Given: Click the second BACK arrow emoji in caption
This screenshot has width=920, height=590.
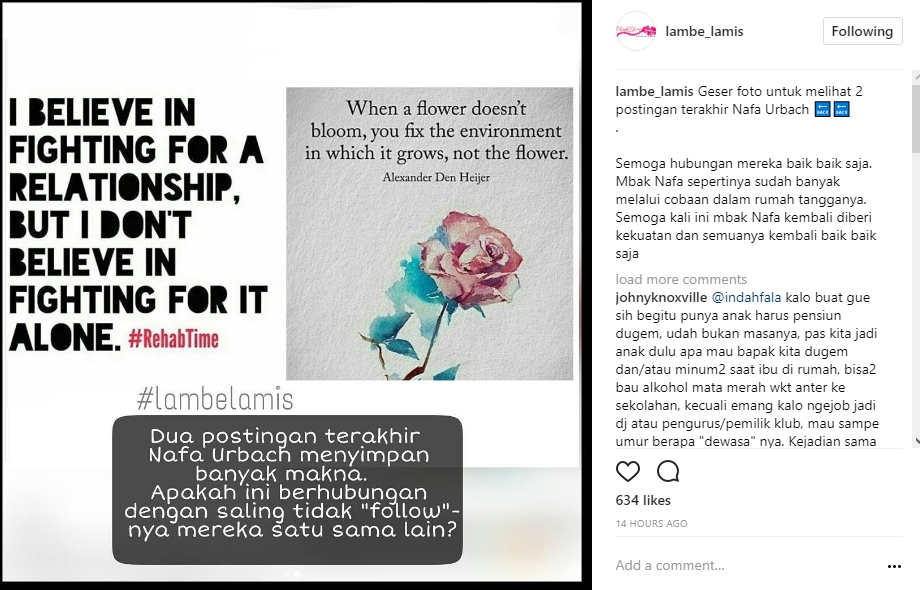Looking at the screenshot, I should point(841,110).
